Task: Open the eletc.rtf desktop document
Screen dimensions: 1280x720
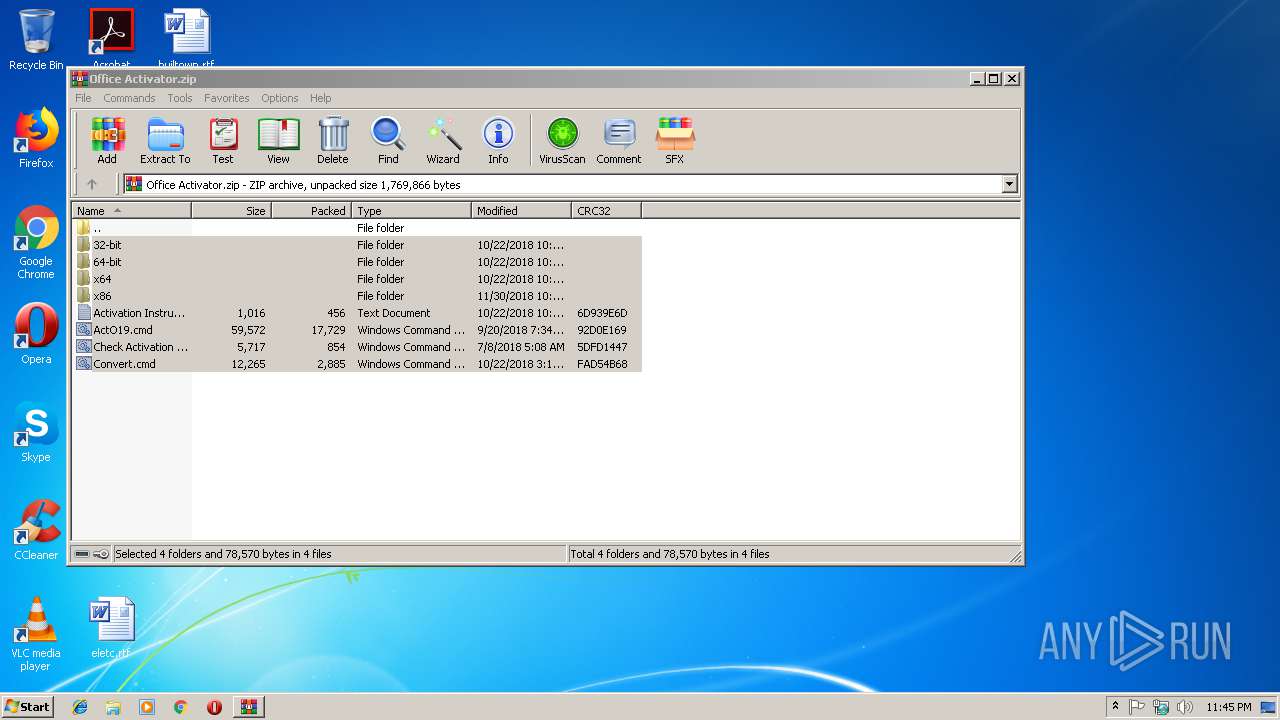Action: click(111, 628)
